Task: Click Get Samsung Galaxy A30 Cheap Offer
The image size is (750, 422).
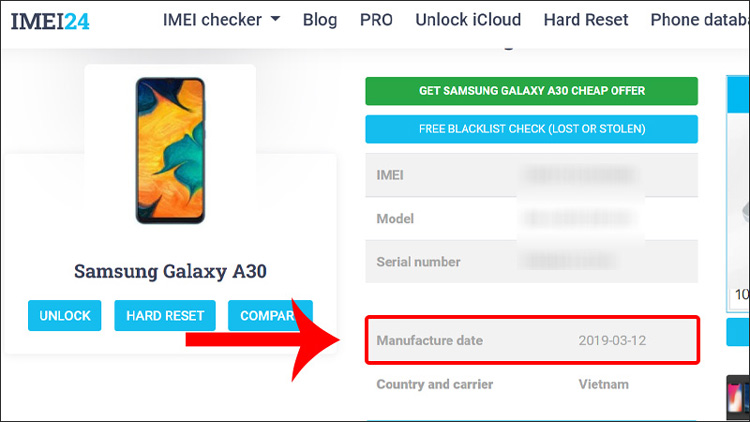Action: point(531,91)
